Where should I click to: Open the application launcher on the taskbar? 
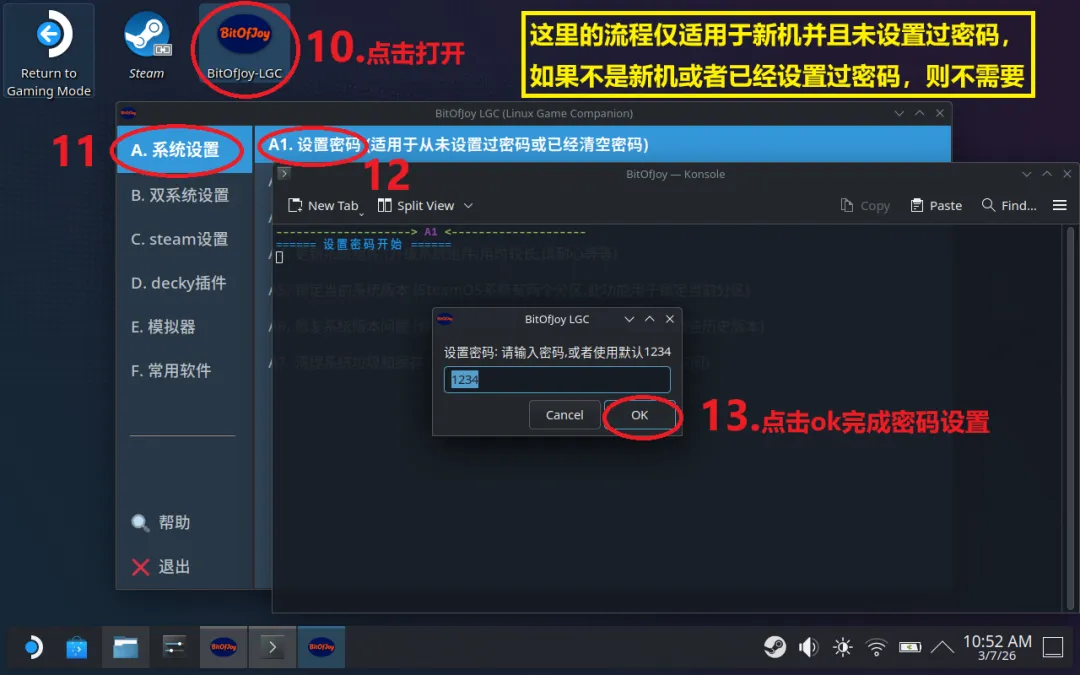[32, 647]
